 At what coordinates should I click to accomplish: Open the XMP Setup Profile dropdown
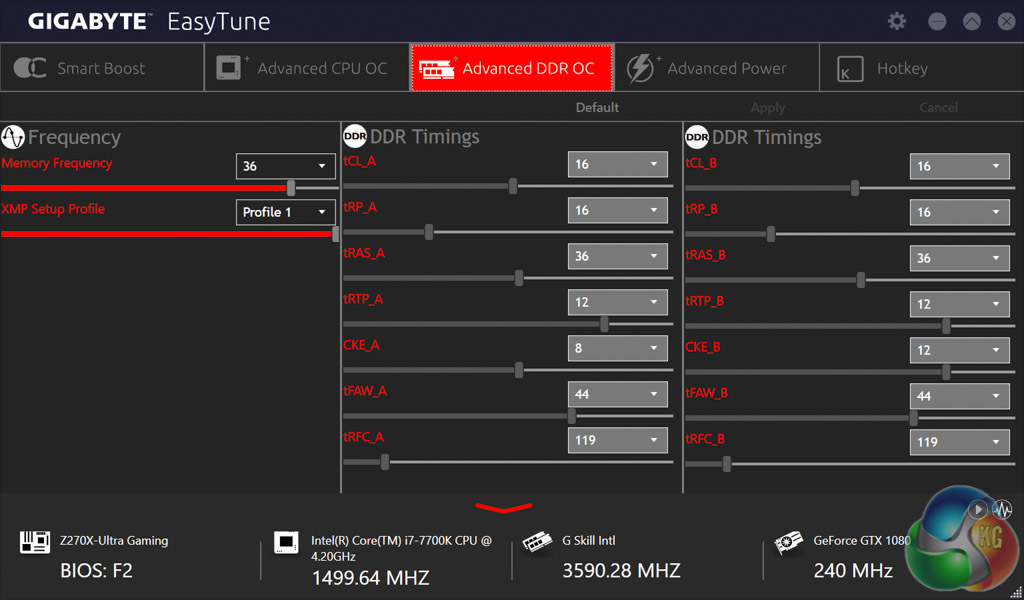(x=285, y=212)
